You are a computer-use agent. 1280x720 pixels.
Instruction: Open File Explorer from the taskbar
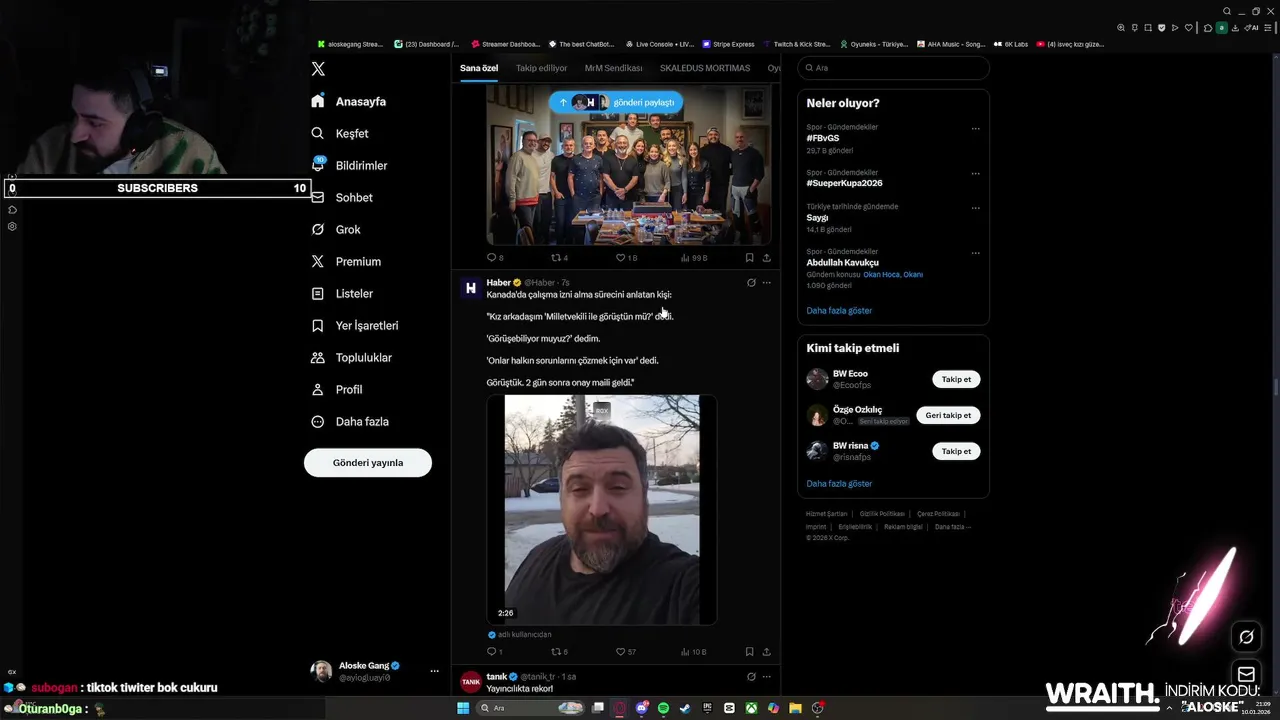(x=795, y=708)
